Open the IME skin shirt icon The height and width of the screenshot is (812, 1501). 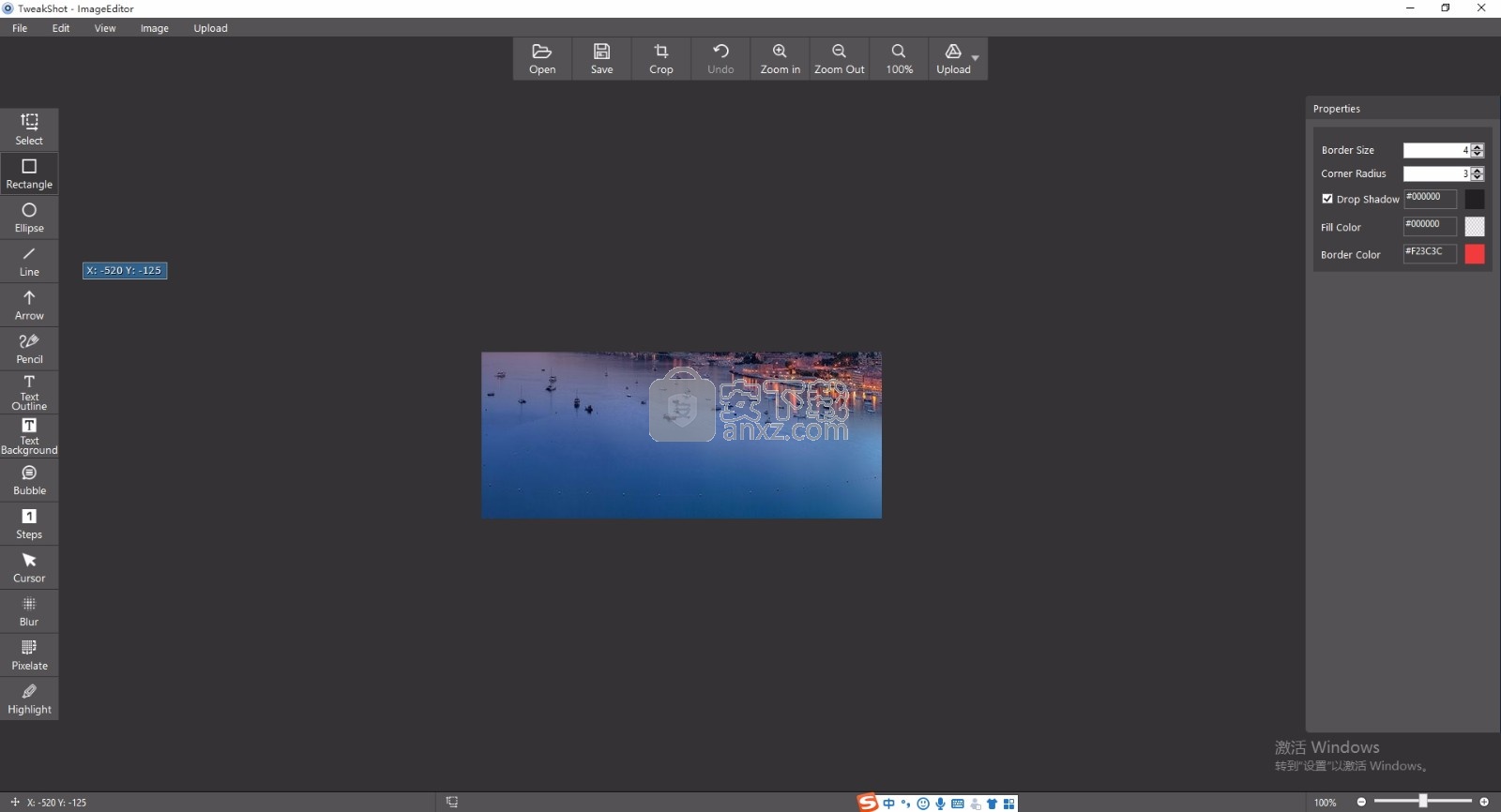[x=992, y=804]
